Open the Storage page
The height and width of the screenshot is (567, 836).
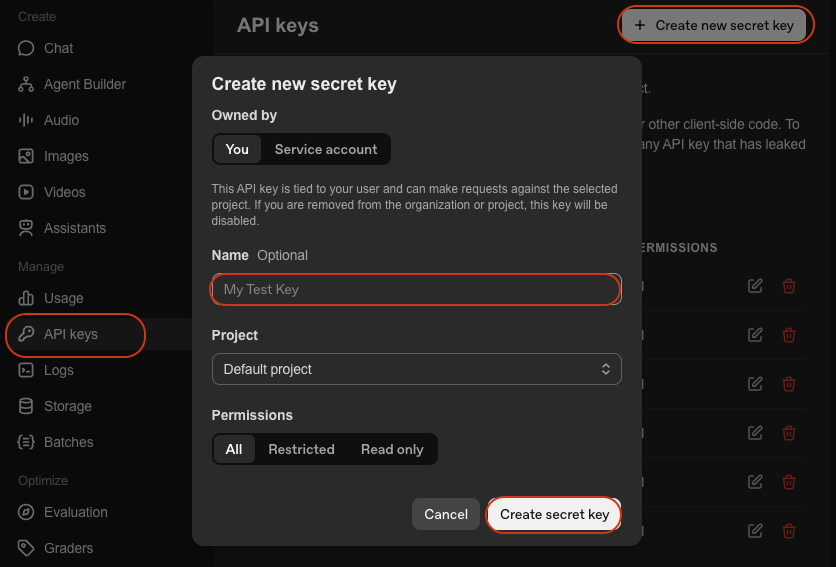coord(55,406)
